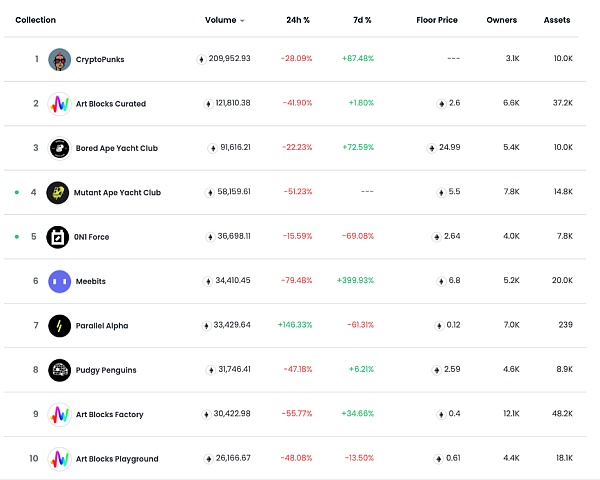Click the ETH icon beside volume 30,422.98
The height and width of the screenshot is (480, 600).
206,415
